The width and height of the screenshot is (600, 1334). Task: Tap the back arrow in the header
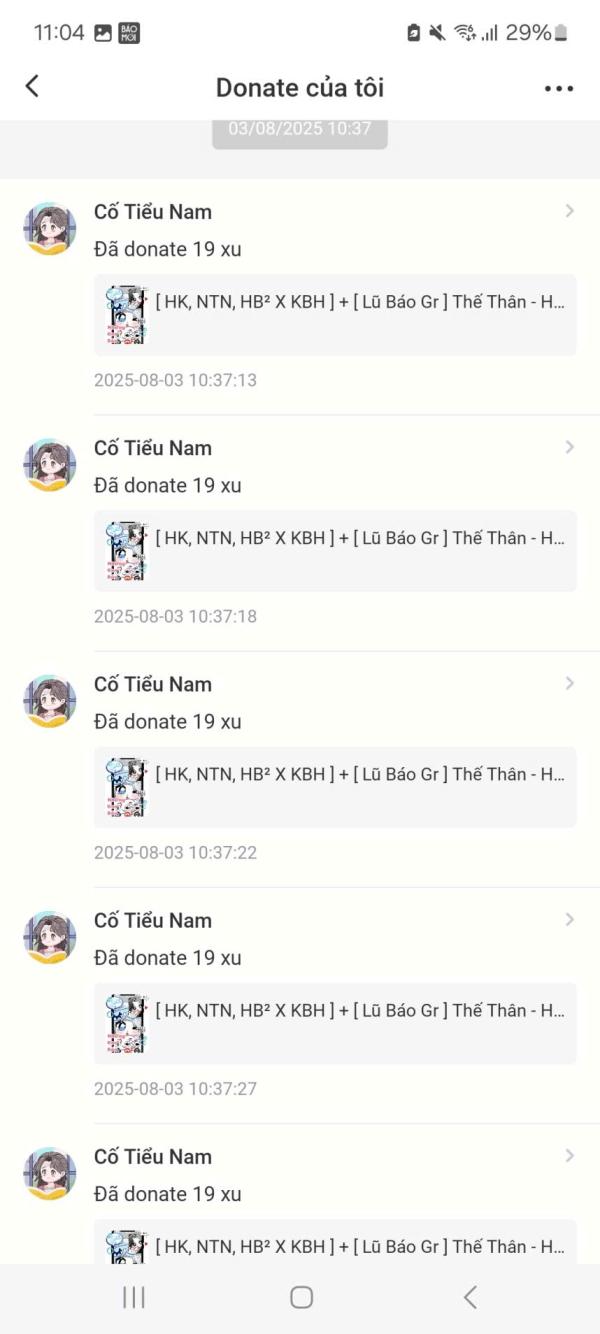[x=32, y=86]
